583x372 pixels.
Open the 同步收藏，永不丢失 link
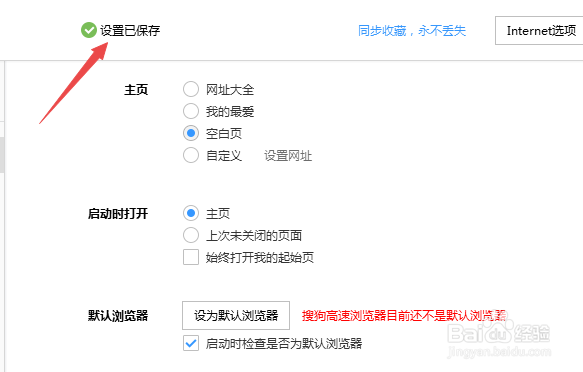[x=412, y=30]
